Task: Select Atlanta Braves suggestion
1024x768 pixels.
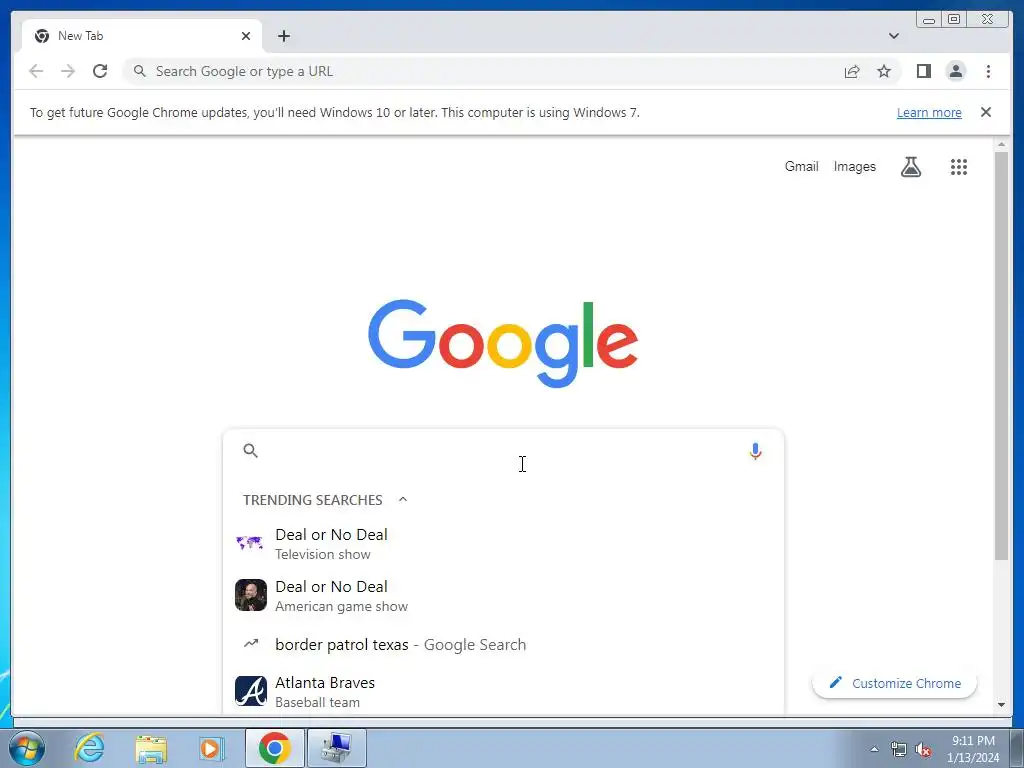Action: [503, 692]
